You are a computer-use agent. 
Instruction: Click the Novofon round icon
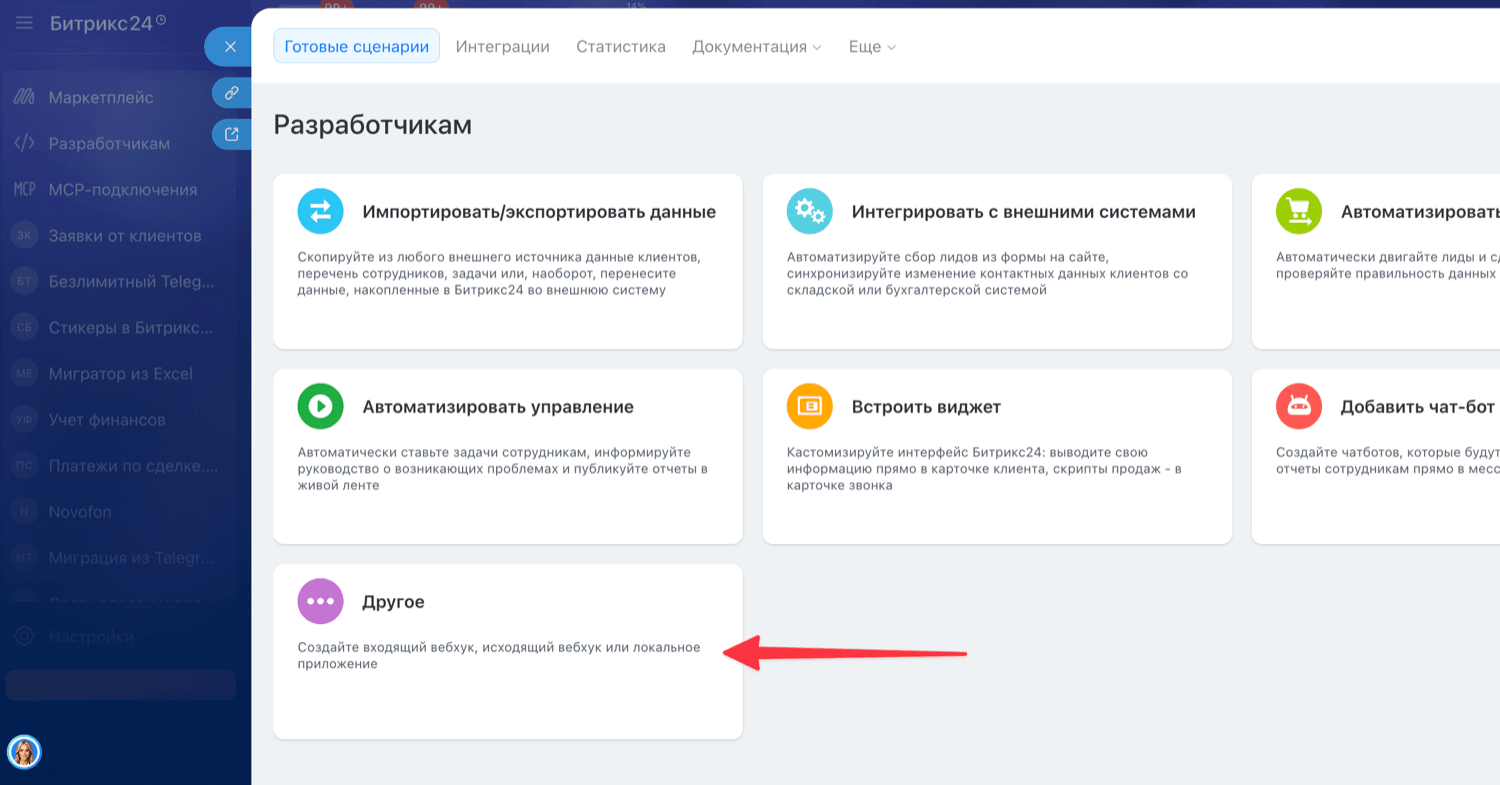click(x=24, y=511)
